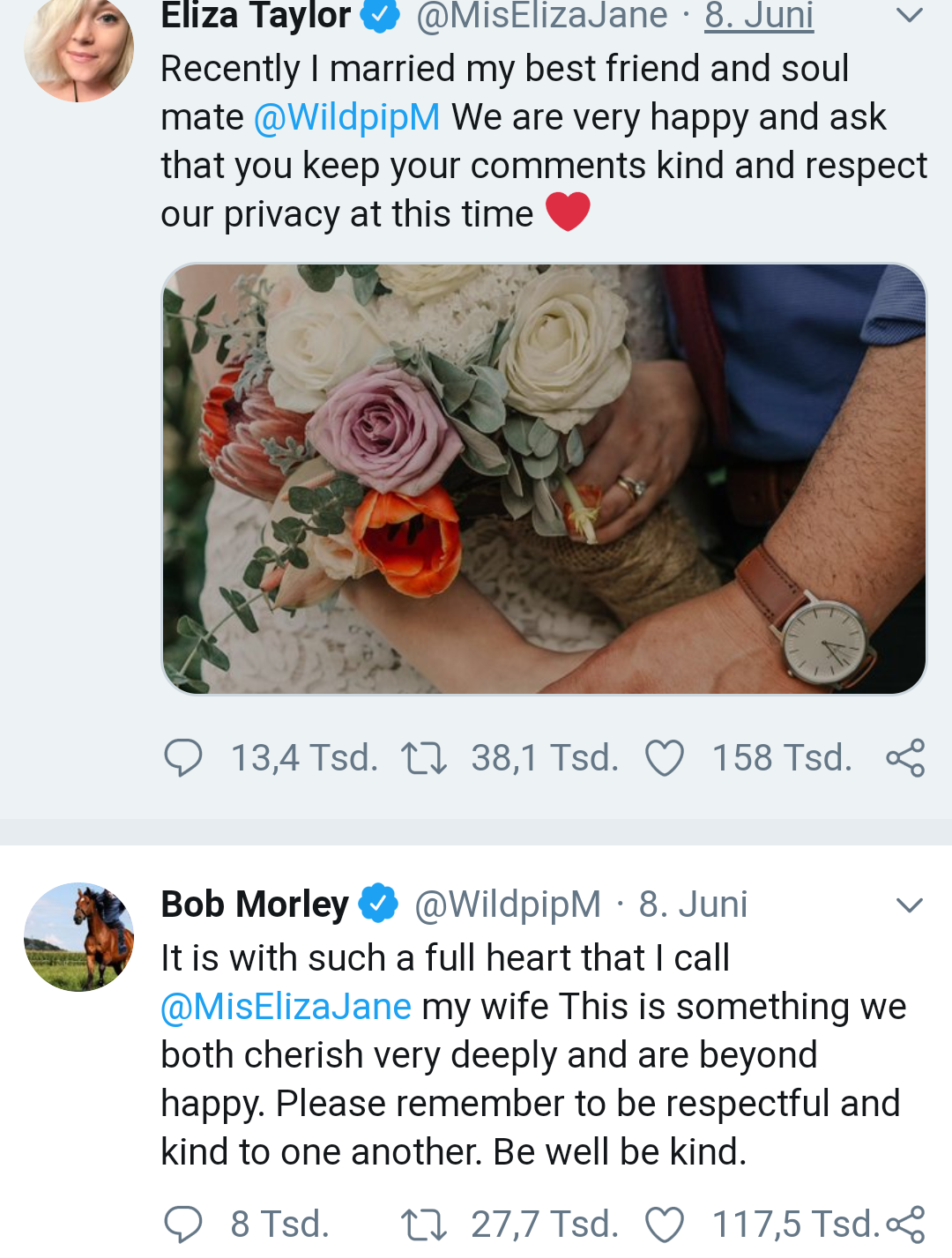Open the @MisElizaJane mention in Bob's tweet
This screenshot has height=1258, width=952.
pyautogui.click(x=286, y=1007)
